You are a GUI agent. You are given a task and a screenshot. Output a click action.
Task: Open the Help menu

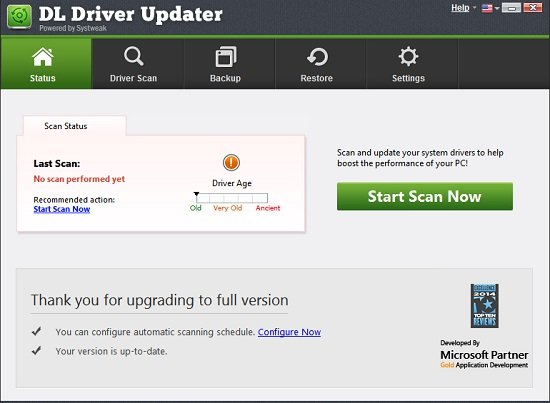pos(460,8)
